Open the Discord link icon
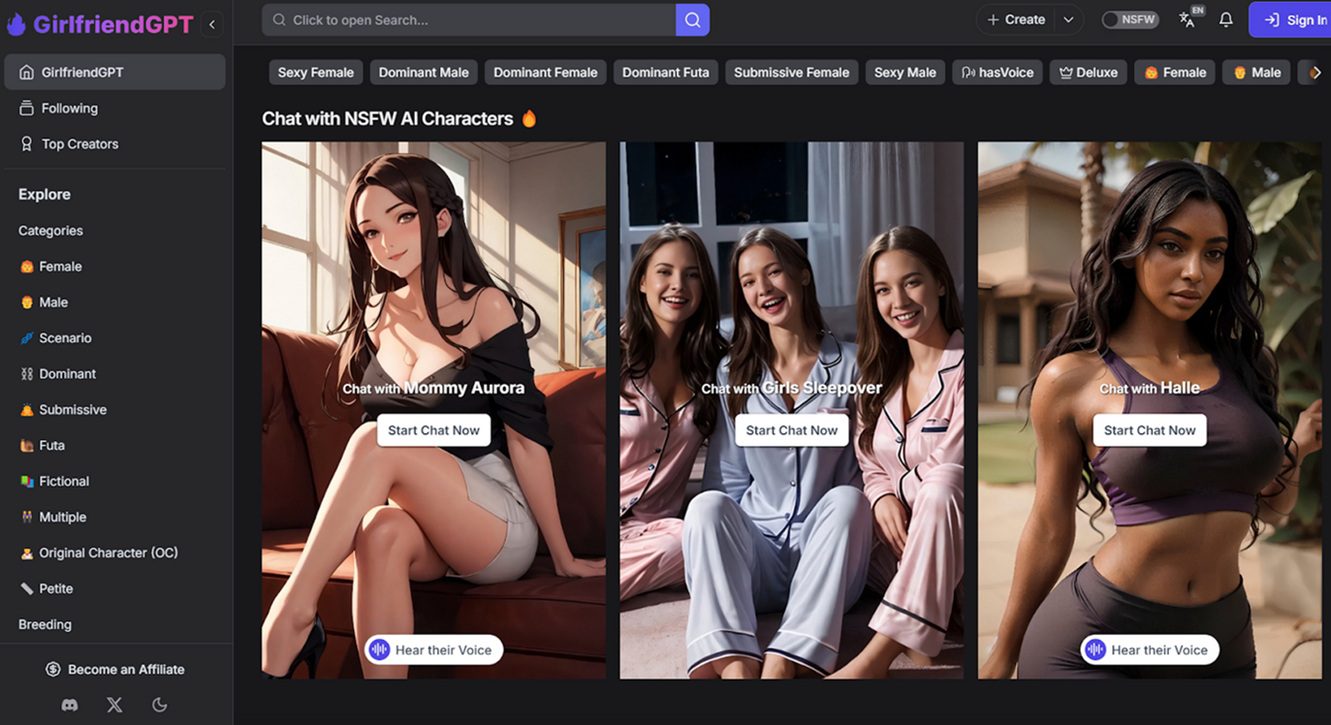Viewport: 1331px width, 725px height. click(70, 705)
